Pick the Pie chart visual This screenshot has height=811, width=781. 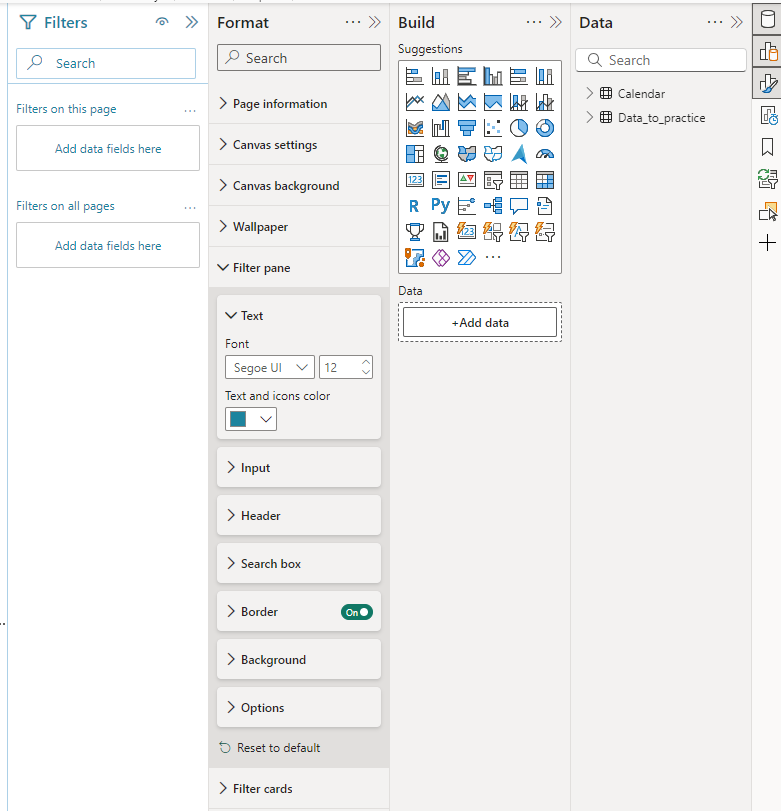pos(519,128)
